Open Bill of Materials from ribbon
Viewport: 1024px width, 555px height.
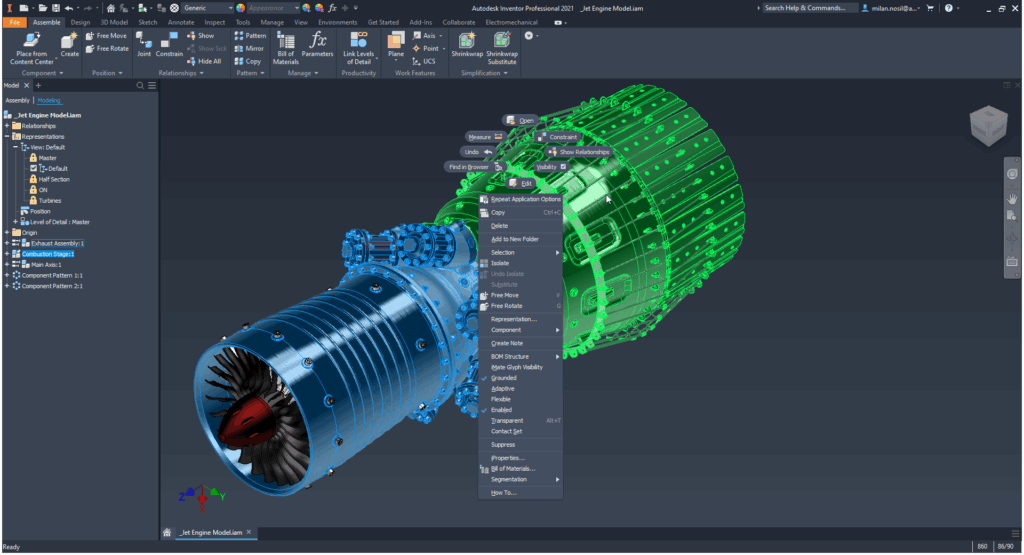click(286, 41)
